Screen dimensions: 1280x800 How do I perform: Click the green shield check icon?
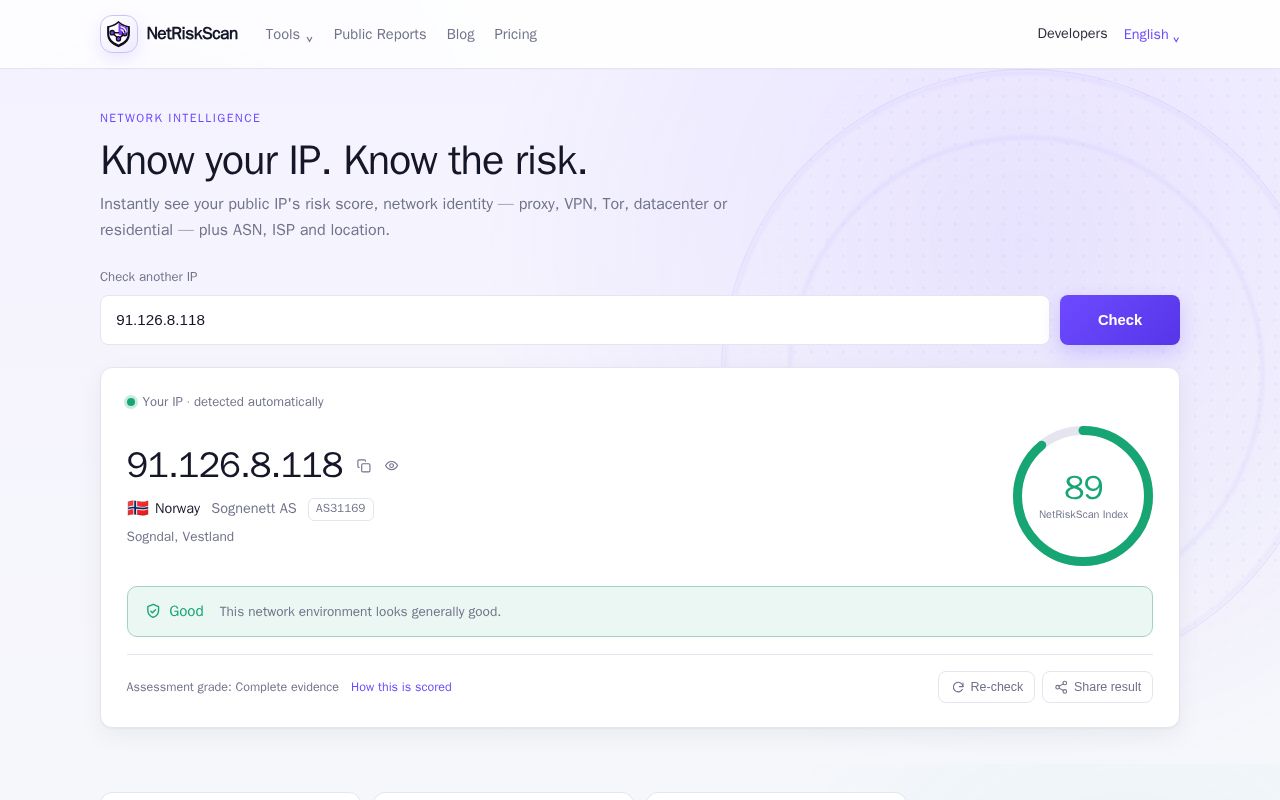pos(153,611)
